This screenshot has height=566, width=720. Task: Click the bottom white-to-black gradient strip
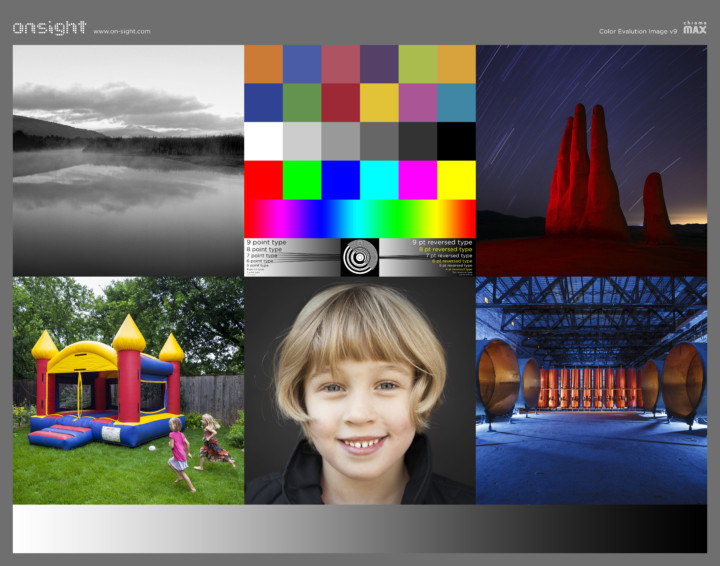(x=360, y=529)
